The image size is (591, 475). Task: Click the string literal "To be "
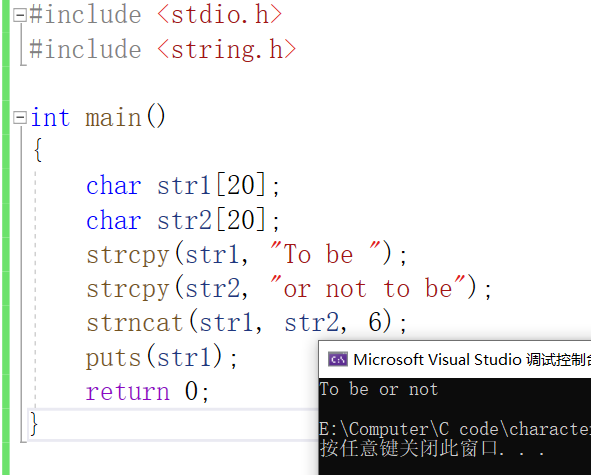pyautogui.click(x=326, y=253)
